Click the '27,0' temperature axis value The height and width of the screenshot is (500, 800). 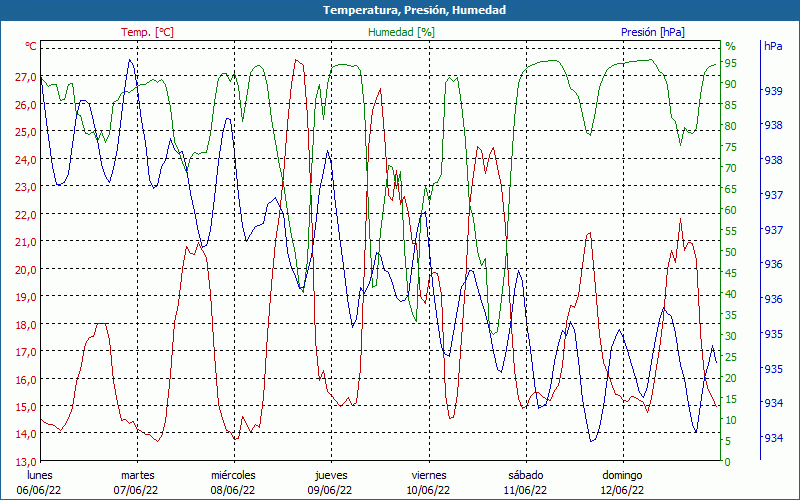(26, 78)
